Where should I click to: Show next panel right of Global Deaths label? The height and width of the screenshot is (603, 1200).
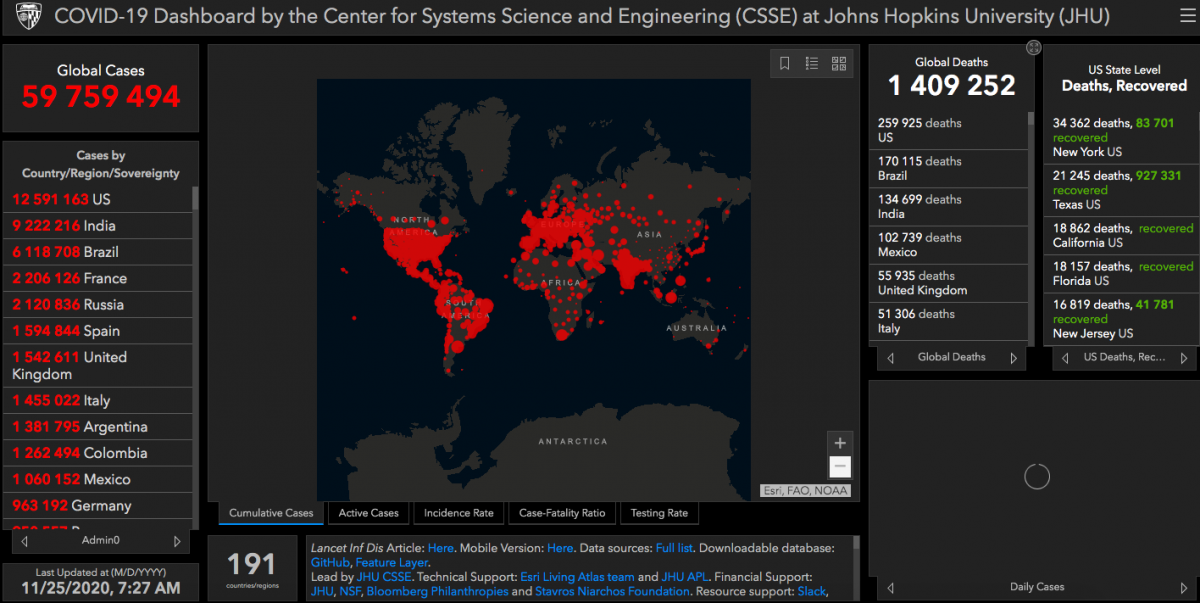1013,357
